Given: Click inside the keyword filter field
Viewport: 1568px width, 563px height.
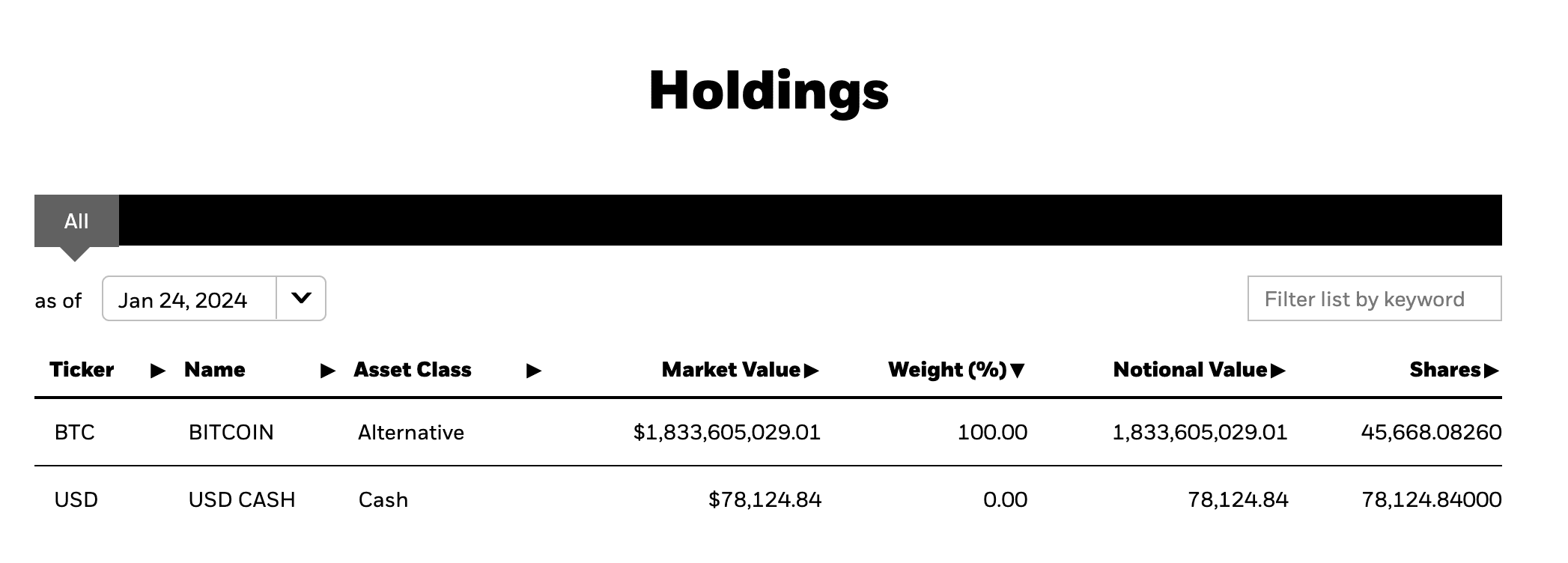Looking at the screenshot, I should point(1373,298).
